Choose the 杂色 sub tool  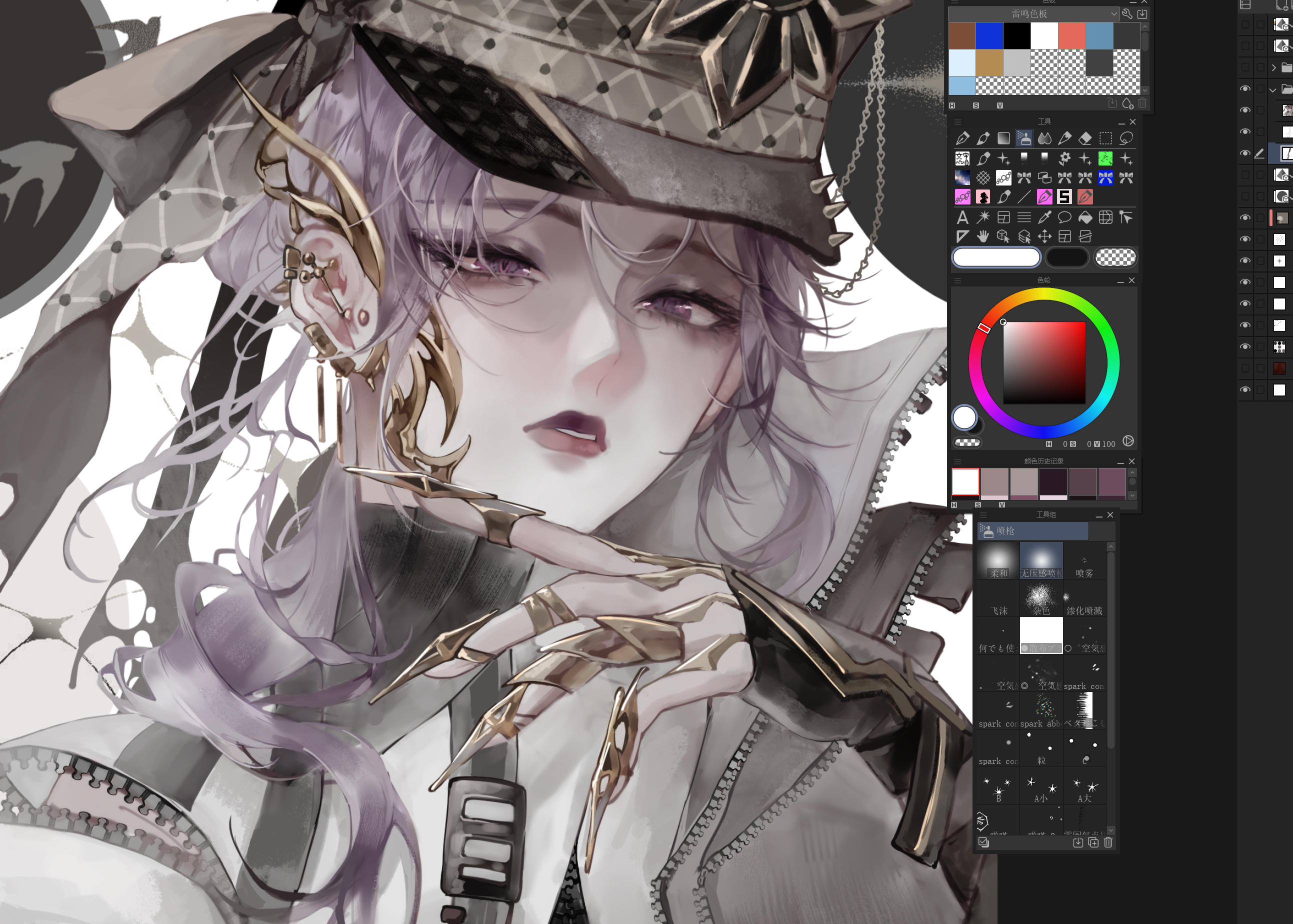point(1041,598)
